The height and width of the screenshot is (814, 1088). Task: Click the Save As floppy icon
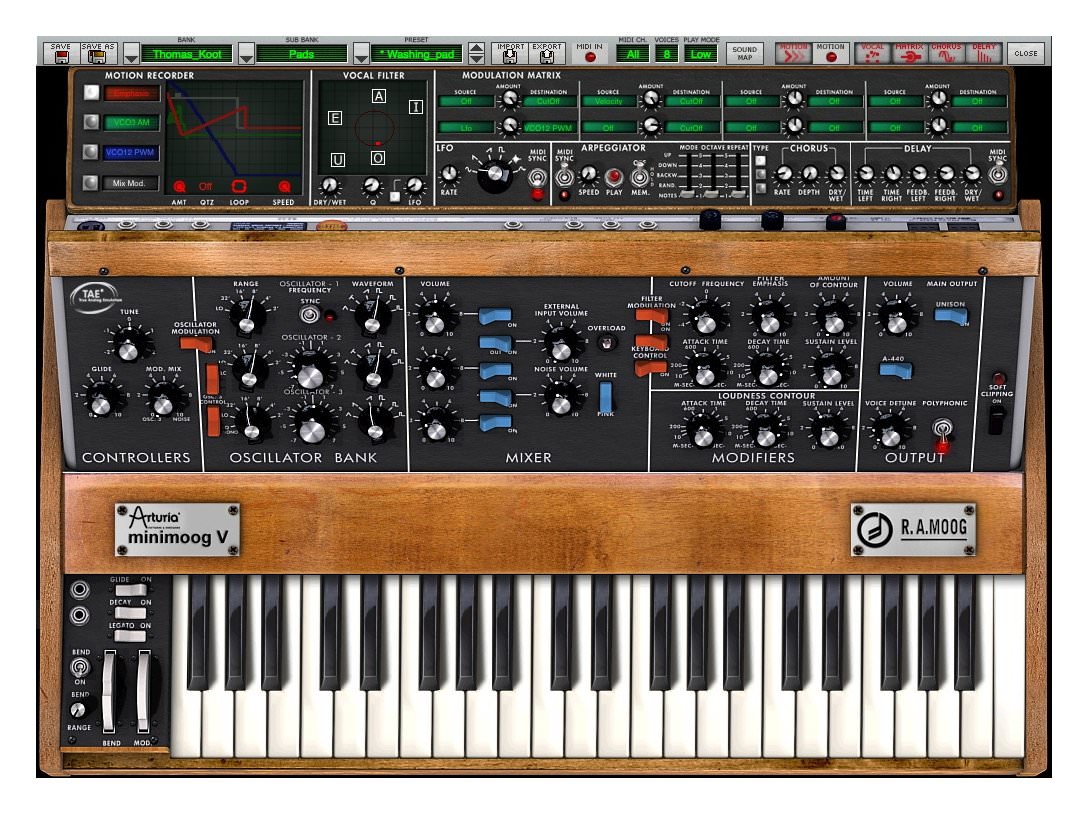(97, 53)
